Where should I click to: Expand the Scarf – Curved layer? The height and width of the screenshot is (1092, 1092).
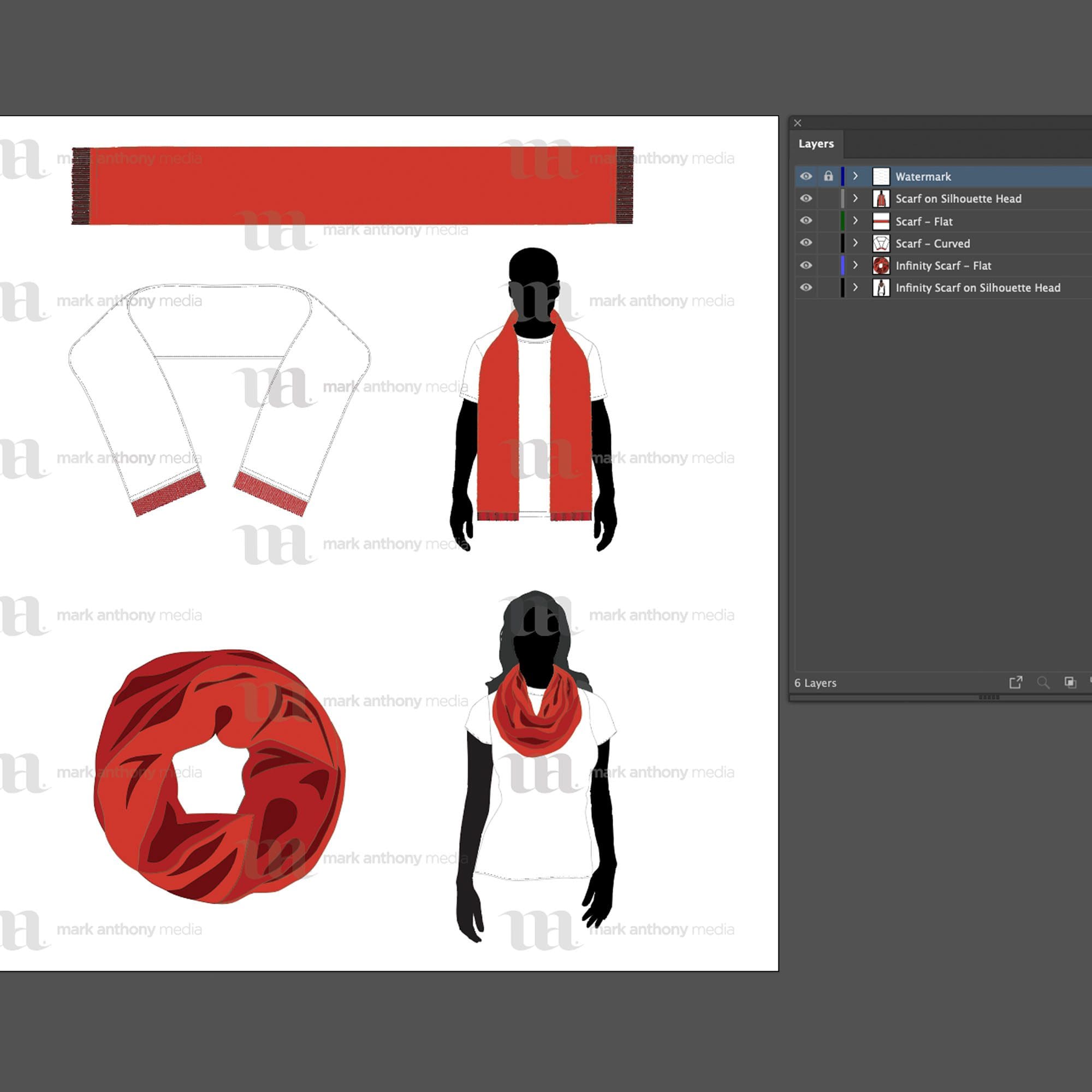tap(855, 243)
